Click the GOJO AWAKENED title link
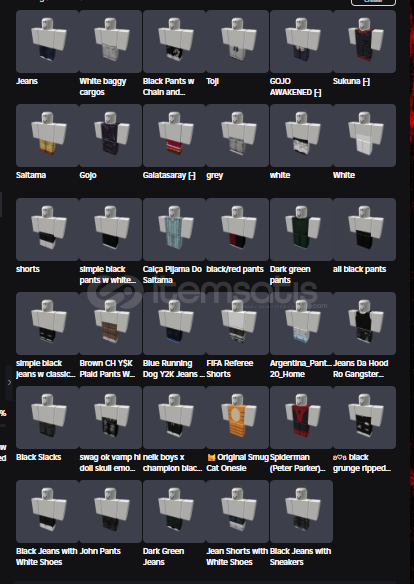The height and width of the screenshot is (584, 414). click(x=296, y=87)
